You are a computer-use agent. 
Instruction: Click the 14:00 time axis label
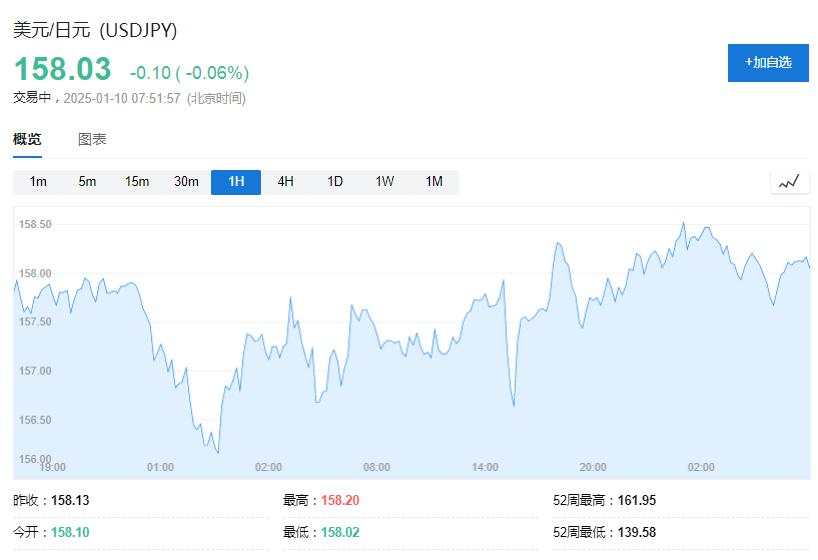[485, 467]
